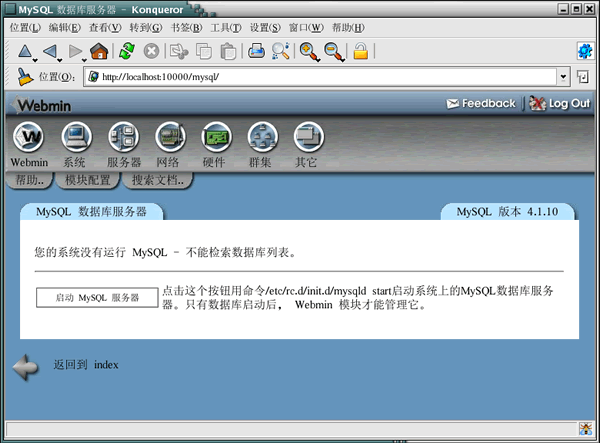Zoom out with the minus magnifier icon

pyautogui.click(x=334, y=52)
